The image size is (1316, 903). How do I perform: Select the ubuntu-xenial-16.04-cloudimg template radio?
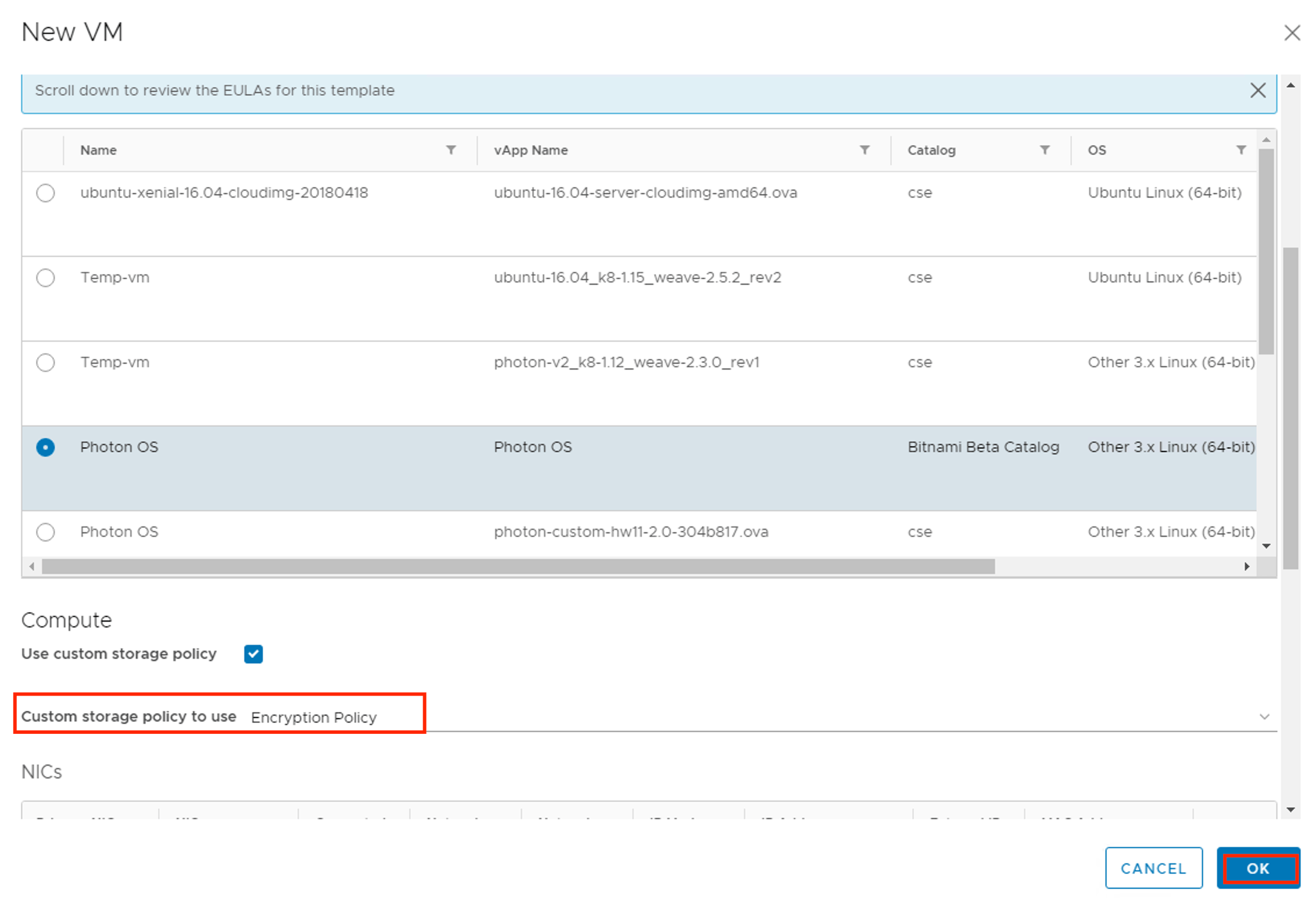45,192
